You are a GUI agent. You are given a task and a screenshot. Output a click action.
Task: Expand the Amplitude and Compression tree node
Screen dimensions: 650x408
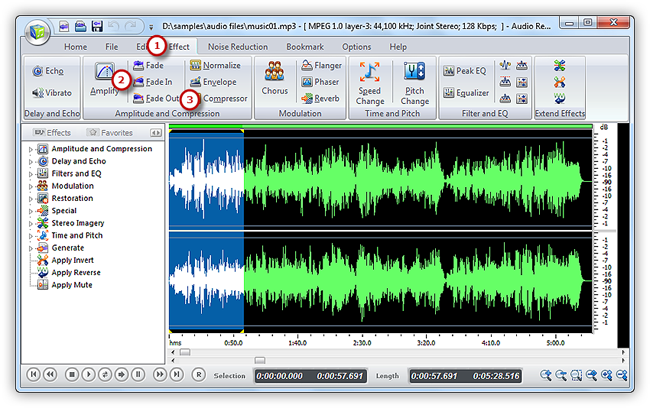coord(30,149)
